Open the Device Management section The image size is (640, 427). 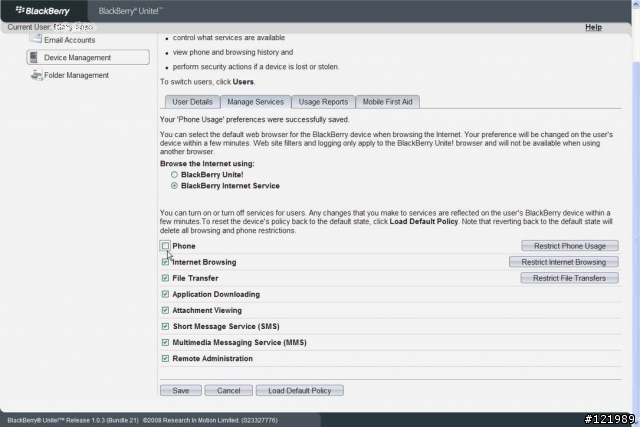pyautogui.click(x=88, y=57)
